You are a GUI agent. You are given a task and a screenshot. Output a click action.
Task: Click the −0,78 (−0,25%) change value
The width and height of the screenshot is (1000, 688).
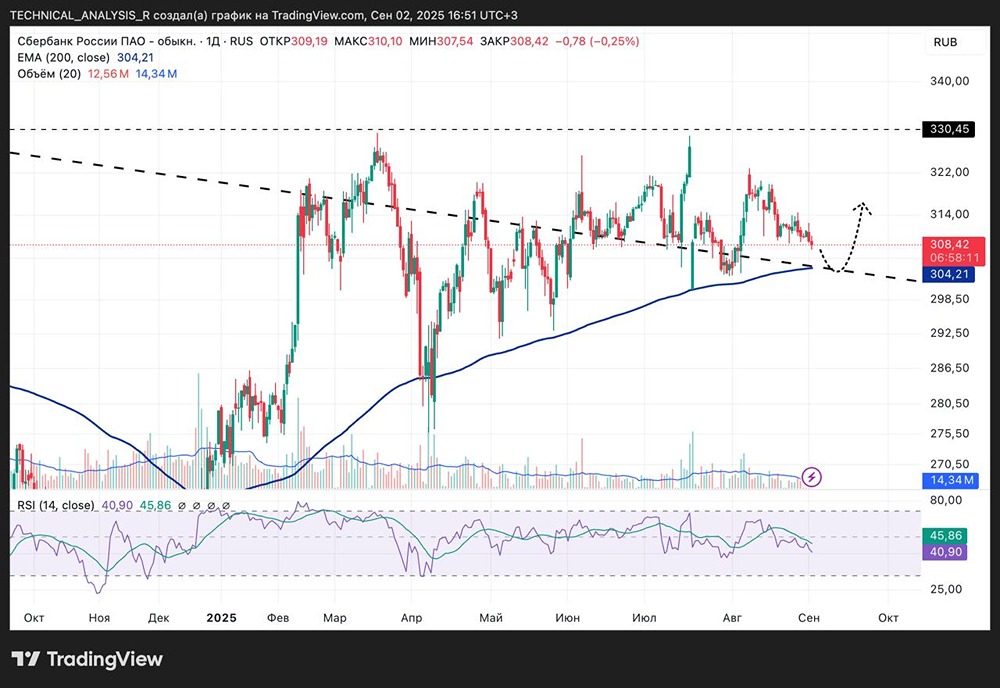(x=598, y=41)
